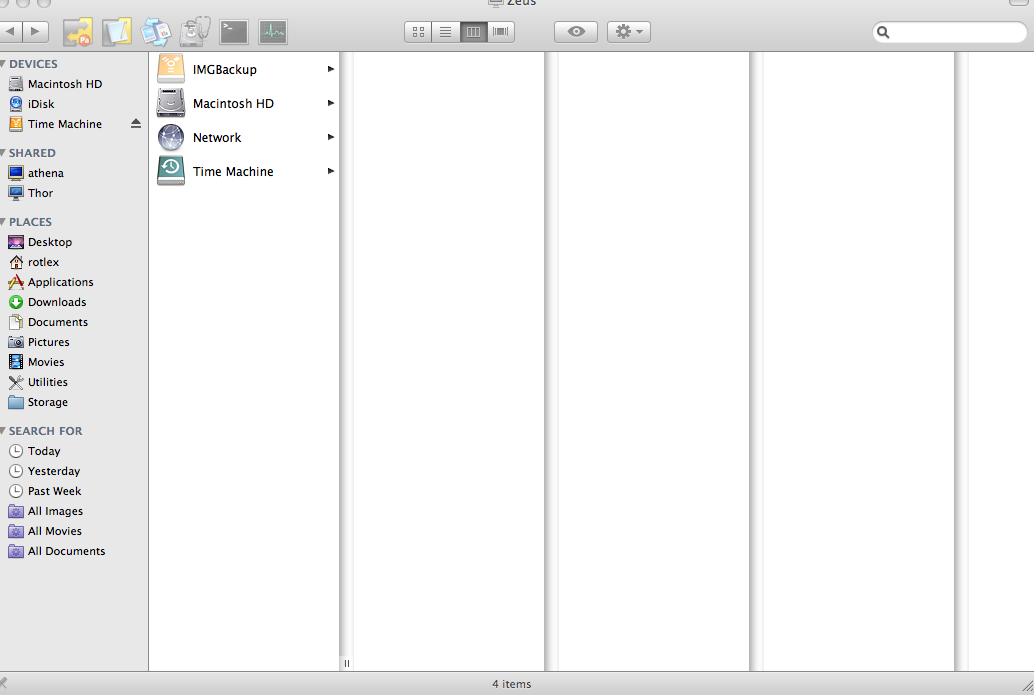
Task: Eject the Time Machine volume
Action: coord(136,124)
